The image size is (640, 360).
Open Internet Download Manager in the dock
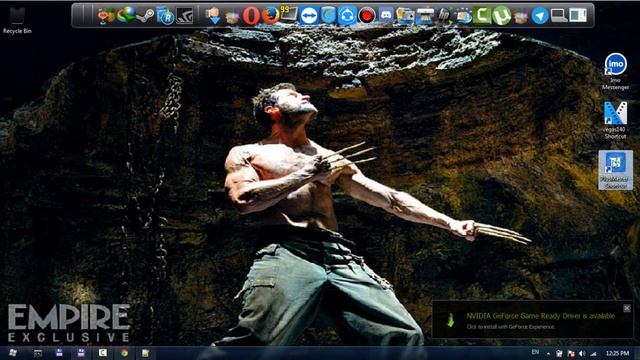[126, 16]
